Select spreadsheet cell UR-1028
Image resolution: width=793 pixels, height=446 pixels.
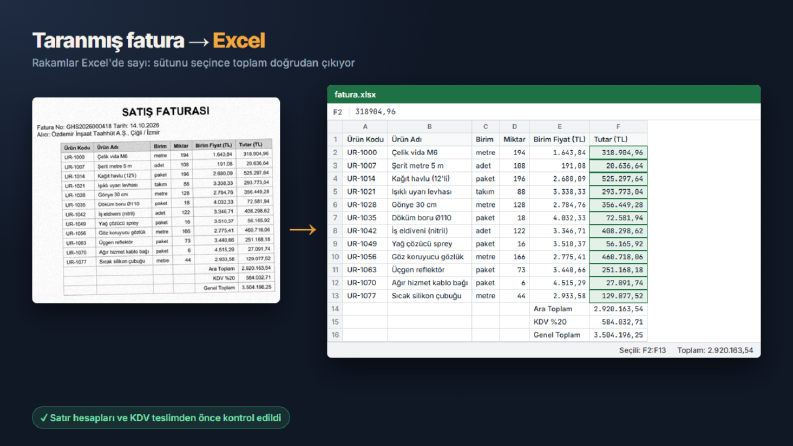(x=365, y=205)
